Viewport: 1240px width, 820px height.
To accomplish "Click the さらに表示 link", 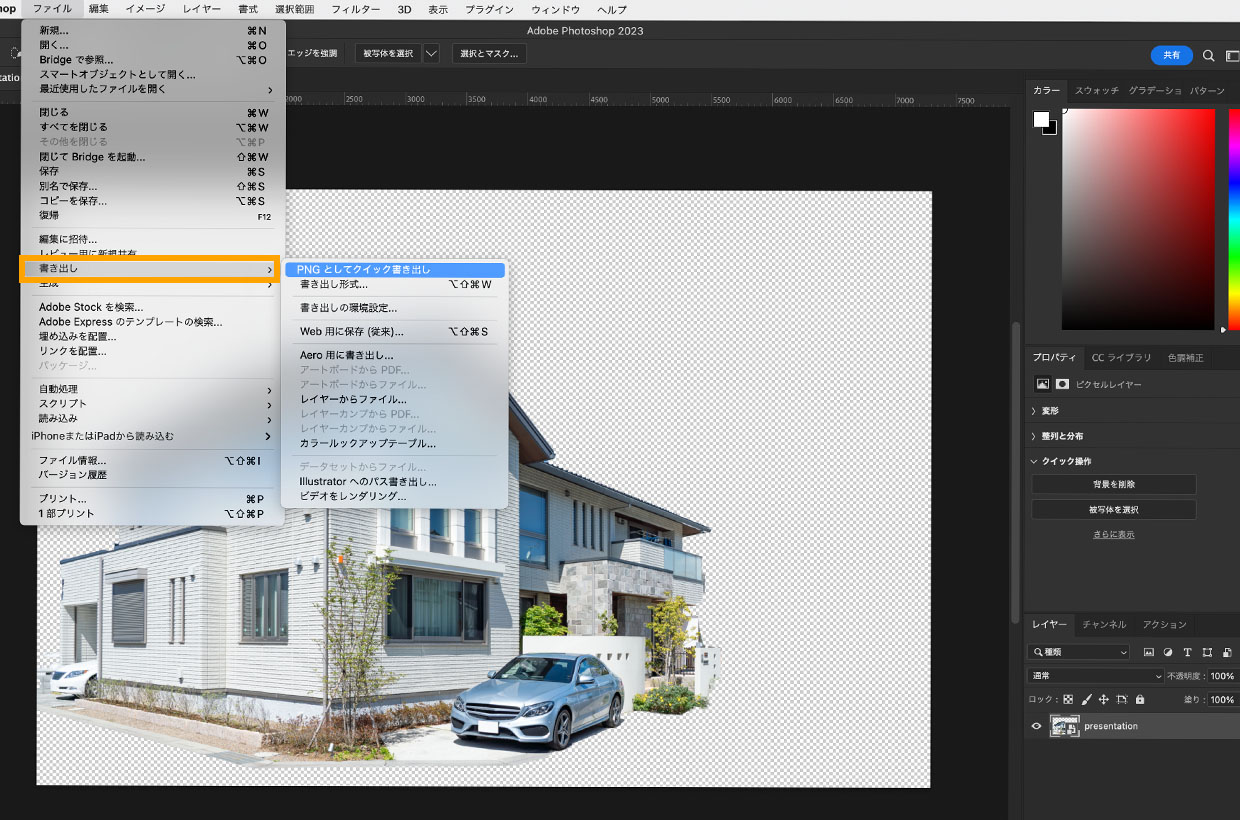I will 1113,535.
